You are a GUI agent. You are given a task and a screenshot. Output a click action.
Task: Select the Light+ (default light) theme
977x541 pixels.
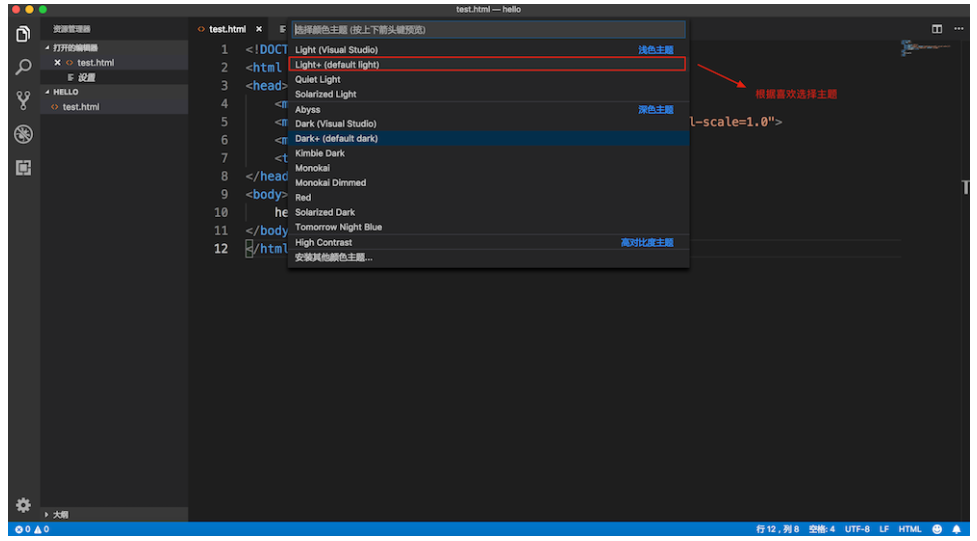tap(488, 64)
